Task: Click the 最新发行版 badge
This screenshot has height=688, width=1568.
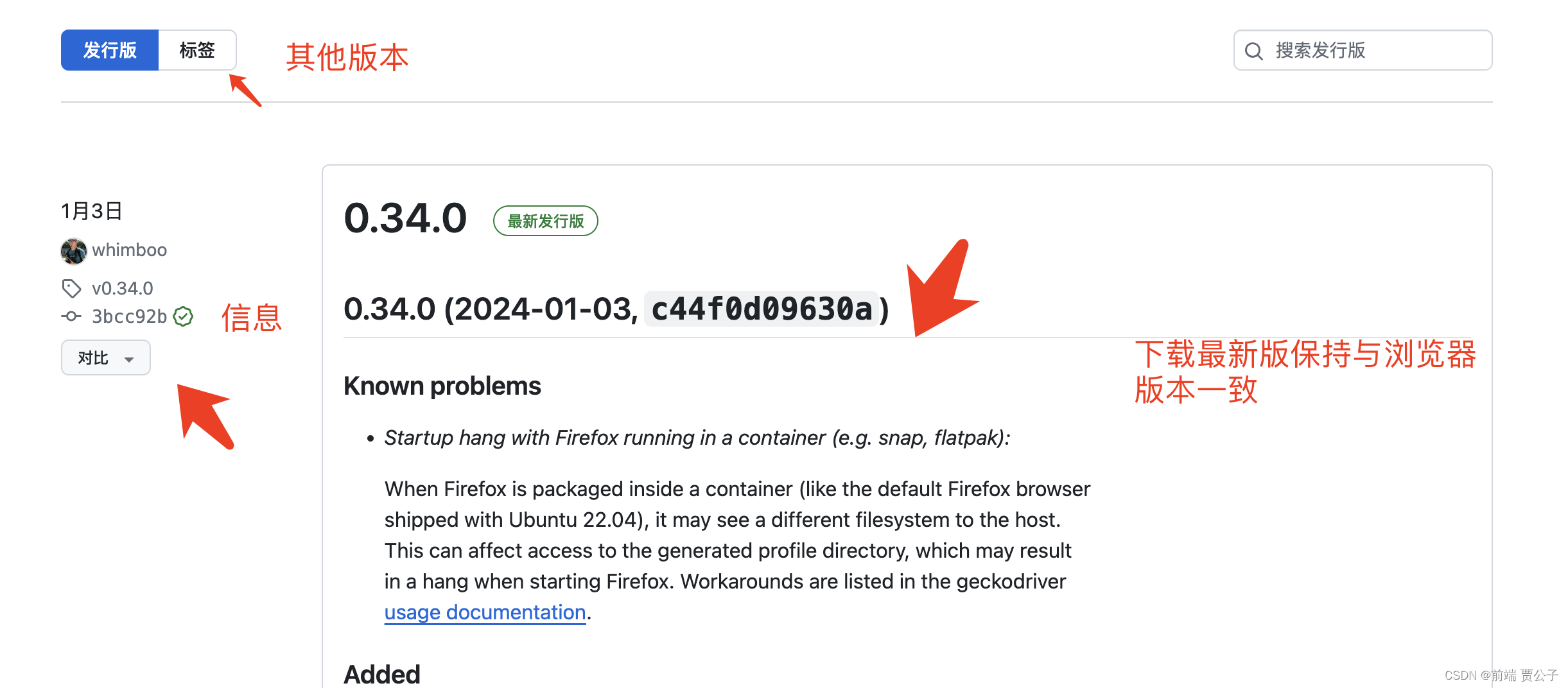Action: pyautogui.click(x=545, y=221)
